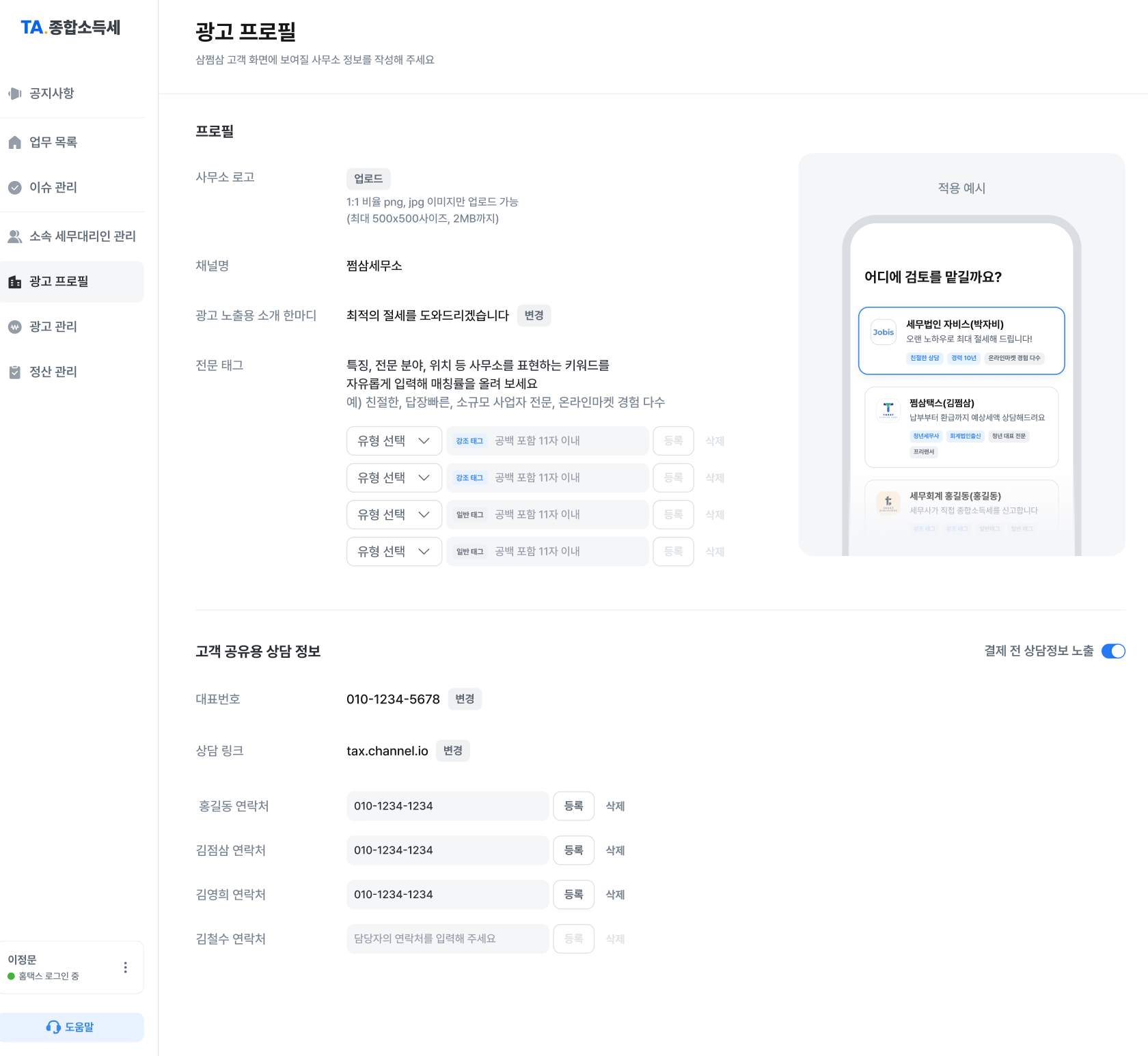
Task: Open the three-dot menu next to 이정문
Action: (125, 967)
